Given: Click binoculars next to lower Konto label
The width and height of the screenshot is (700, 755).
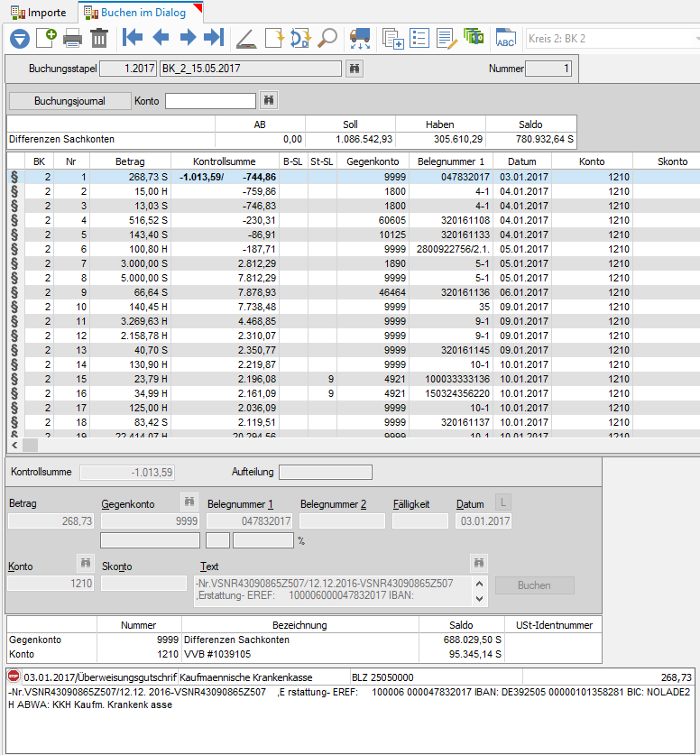Looking at the screenshot, I should click(85, 562).
